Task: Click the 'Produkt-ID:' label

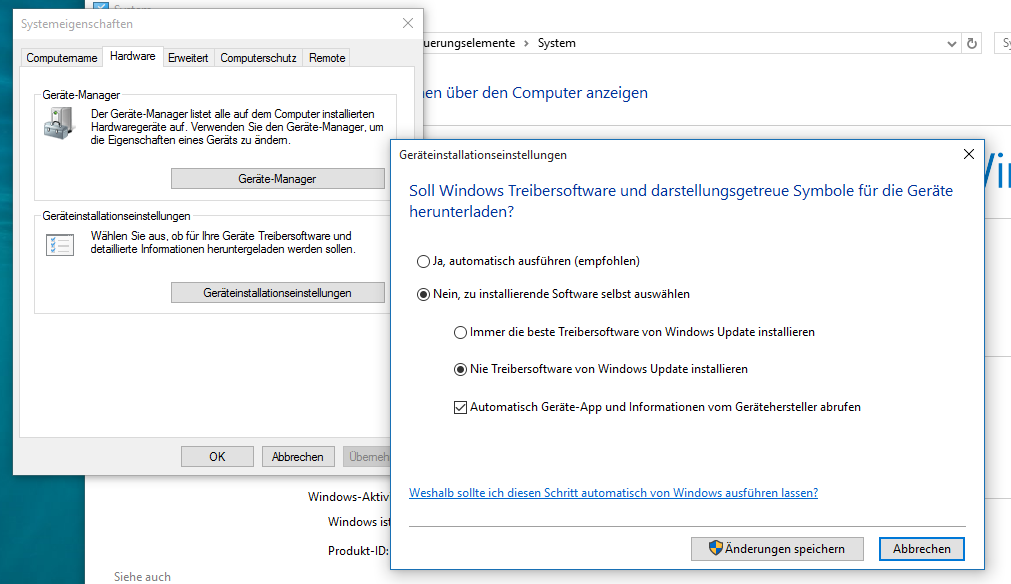Action: coord(358,550)
